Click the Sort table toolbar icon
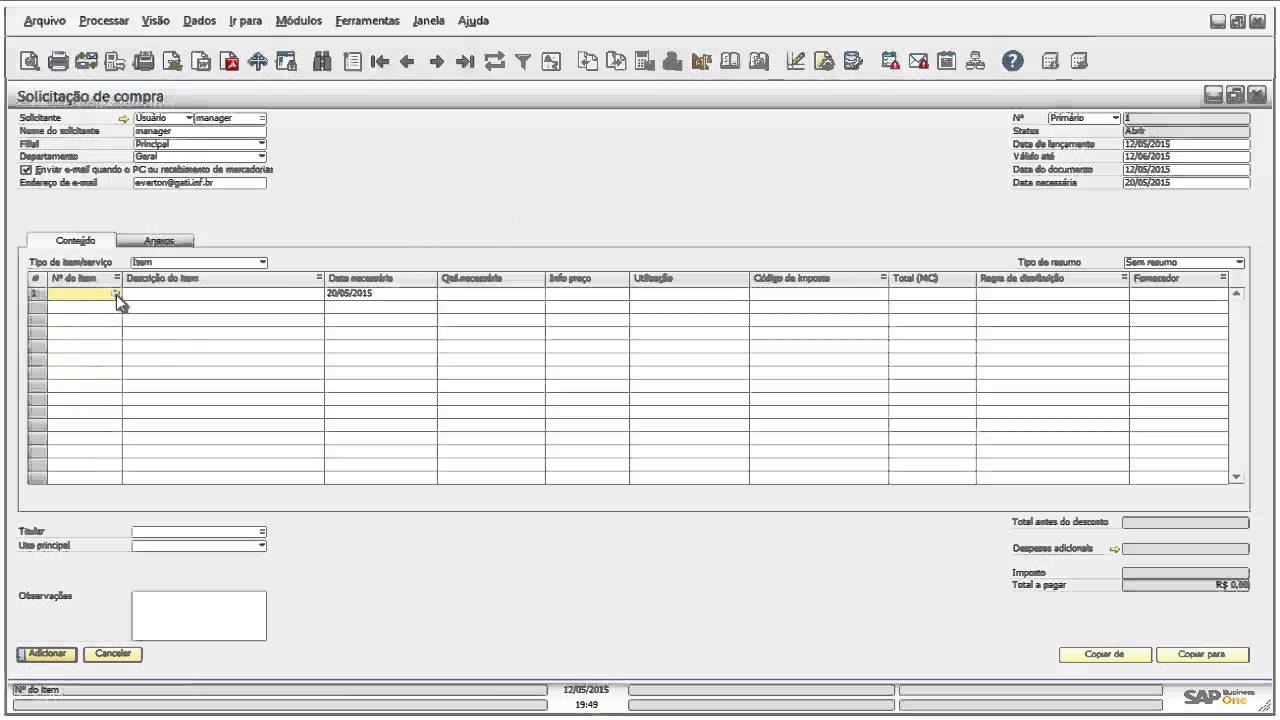The width and height of the screenshot is (1280, 720). pyautogui.click(x=551, y=61)
